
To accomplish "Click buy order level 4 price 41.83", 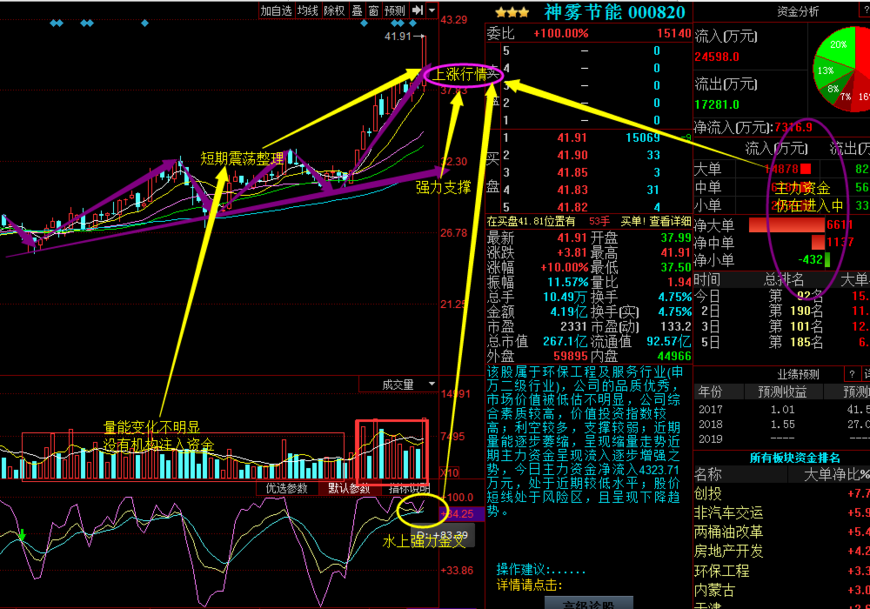I will 572,190.
